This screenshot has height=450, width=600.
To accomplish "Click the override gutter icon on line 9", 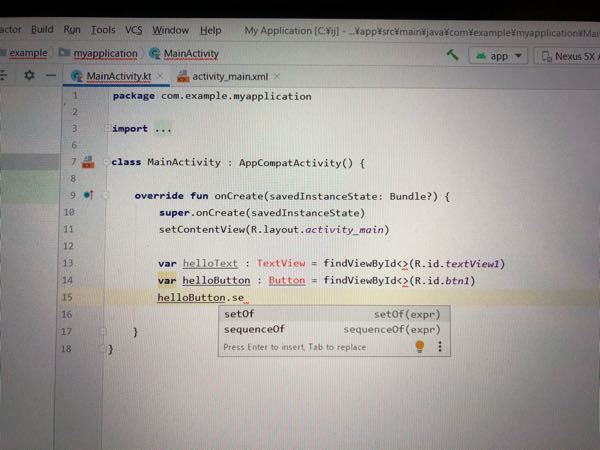I will [88, 196].
